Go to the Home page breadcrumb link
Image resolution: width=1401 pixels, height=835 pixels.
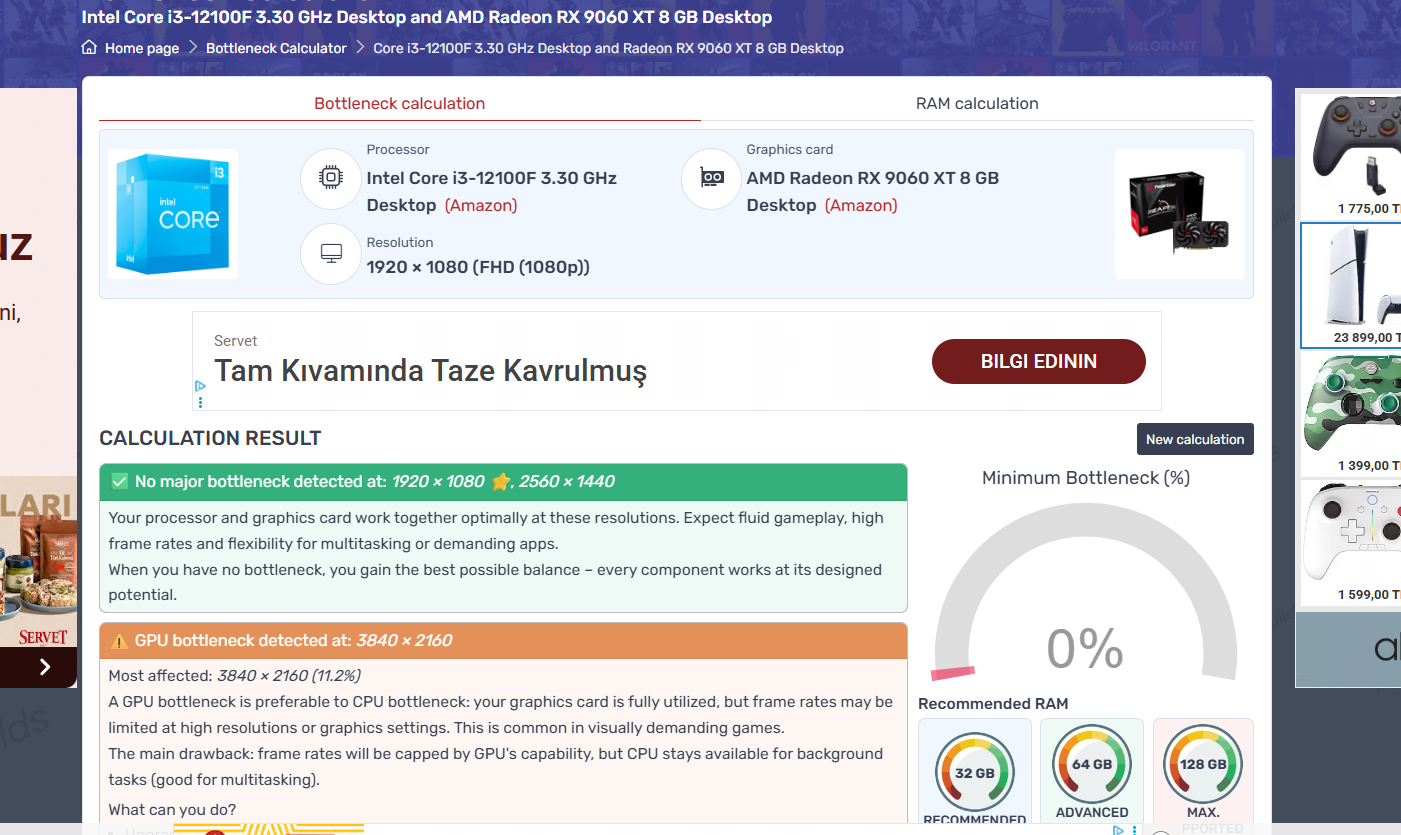point(142,48)
